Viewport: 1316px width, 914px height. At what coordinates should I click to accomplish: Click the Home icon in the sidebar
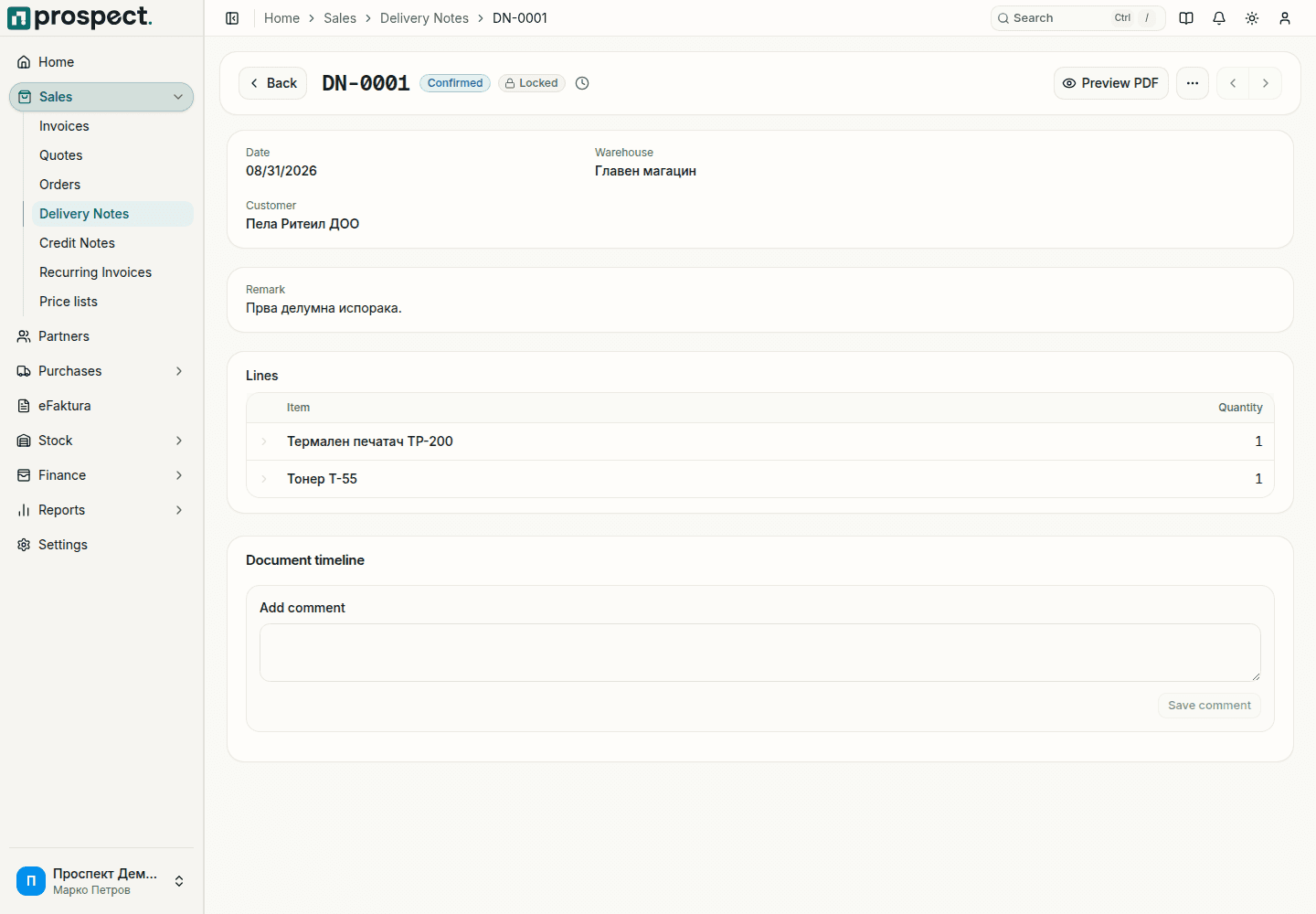tap(24, 62)
